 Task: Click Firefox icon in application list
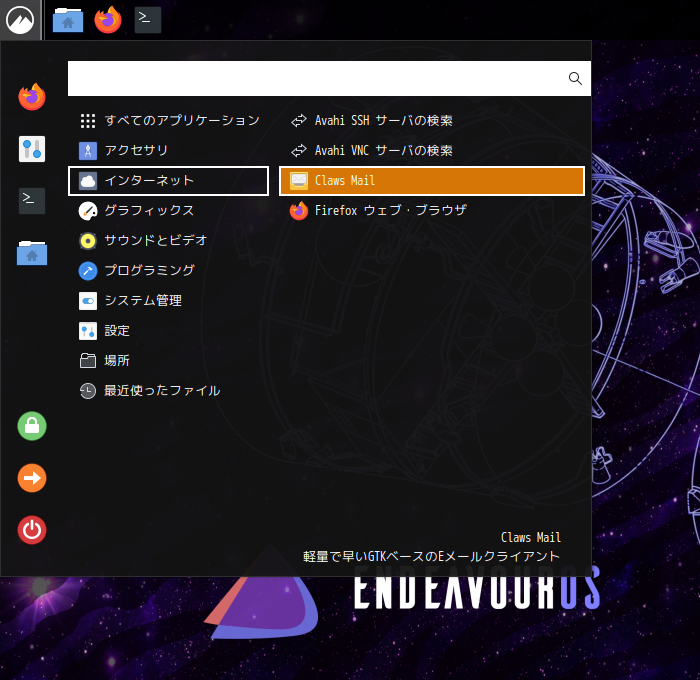[x=299, y=211]
